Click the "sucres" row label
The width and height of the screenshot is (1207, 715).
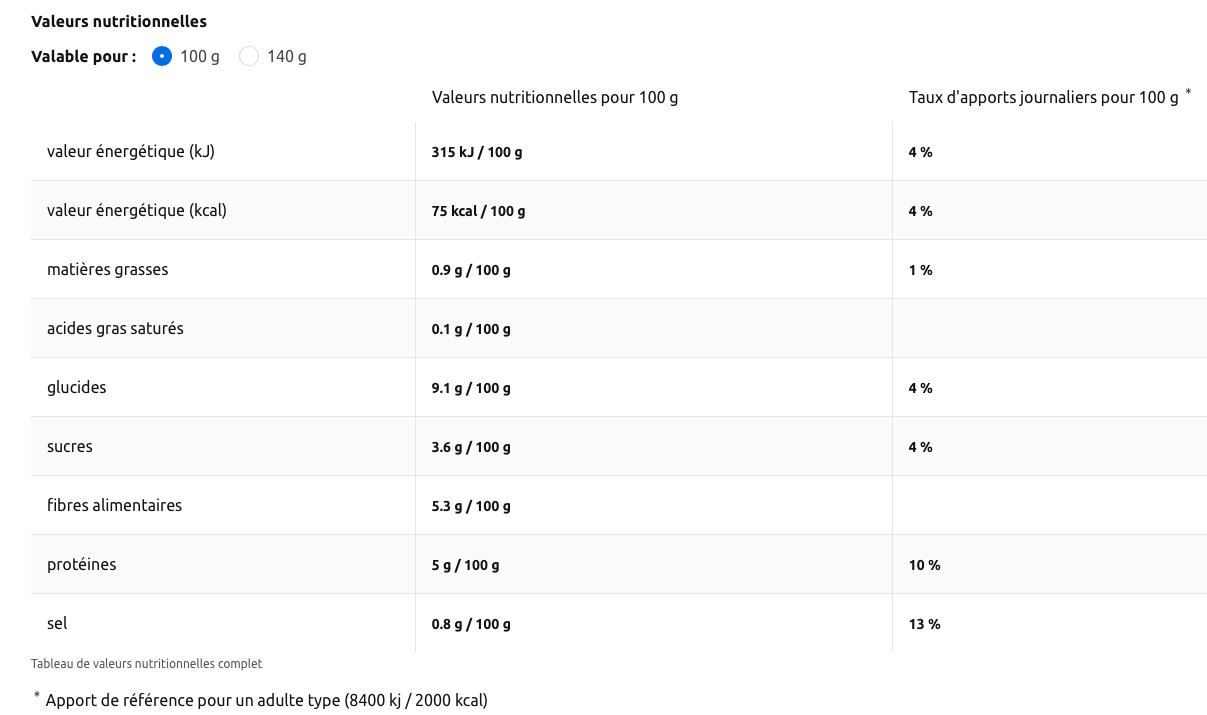click(70, 447)
